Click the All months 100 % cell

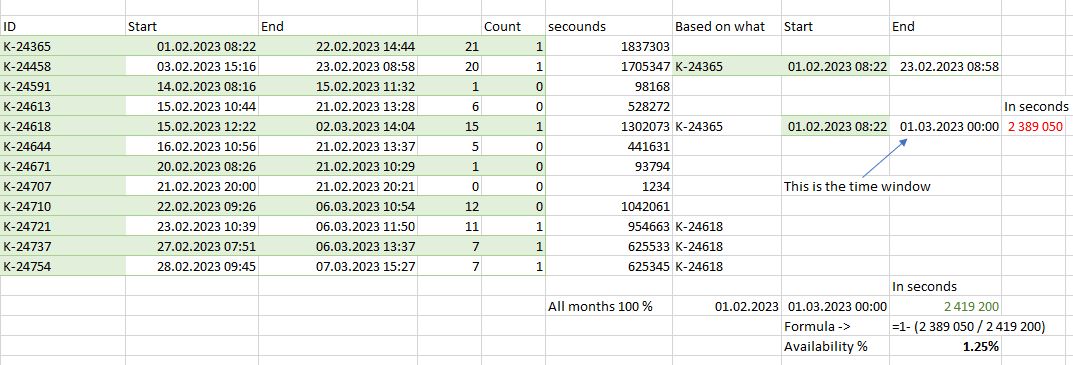(x=608, y=306)
